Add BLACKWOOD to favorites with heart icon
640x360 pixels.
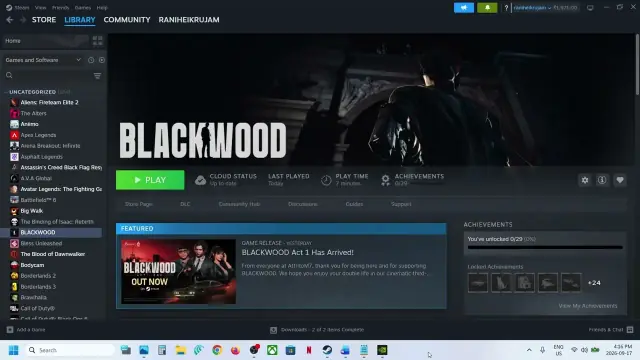pyautogui.click(x=620, y=180)
